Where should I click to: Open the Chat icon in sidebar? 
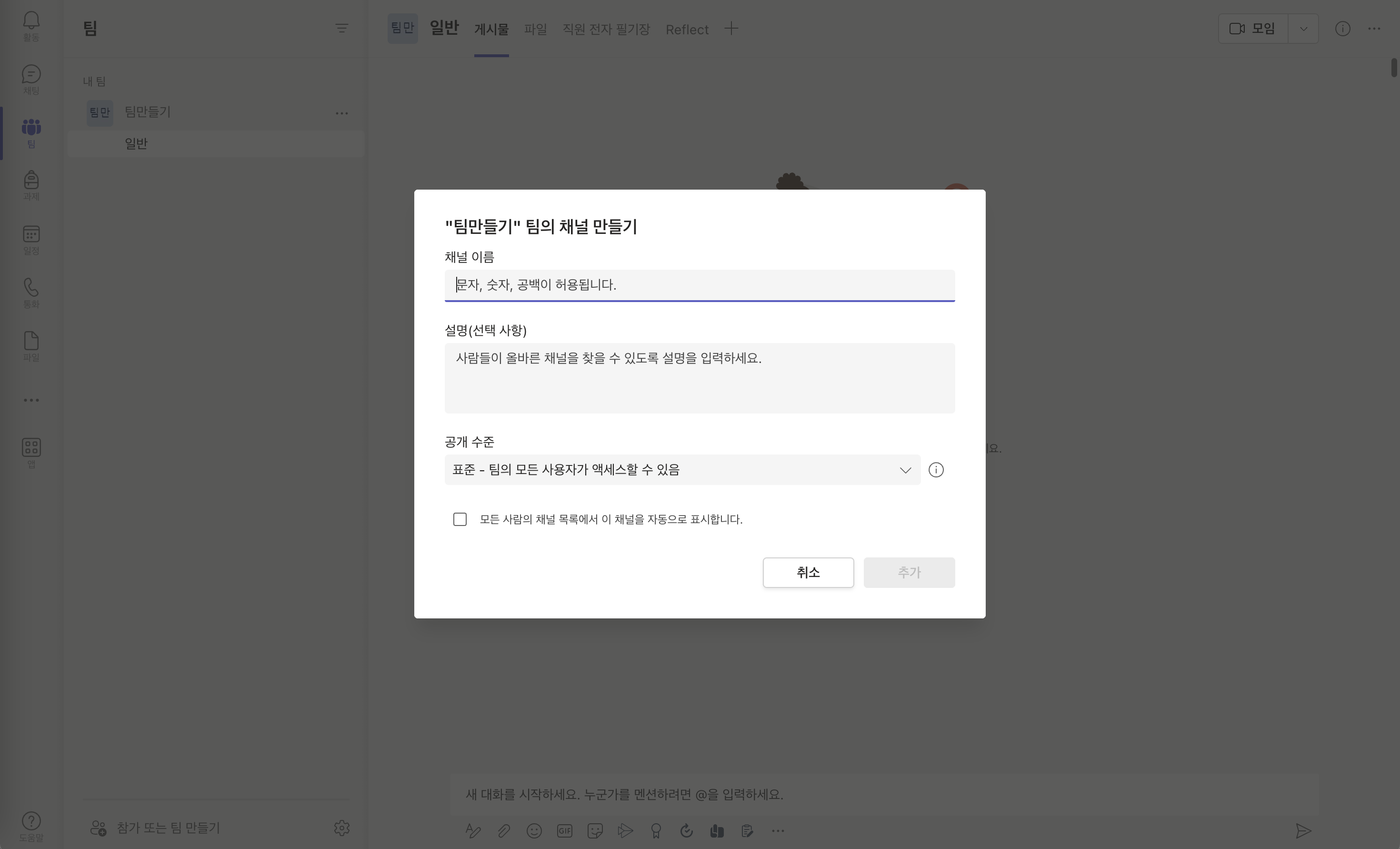point(31,75)
